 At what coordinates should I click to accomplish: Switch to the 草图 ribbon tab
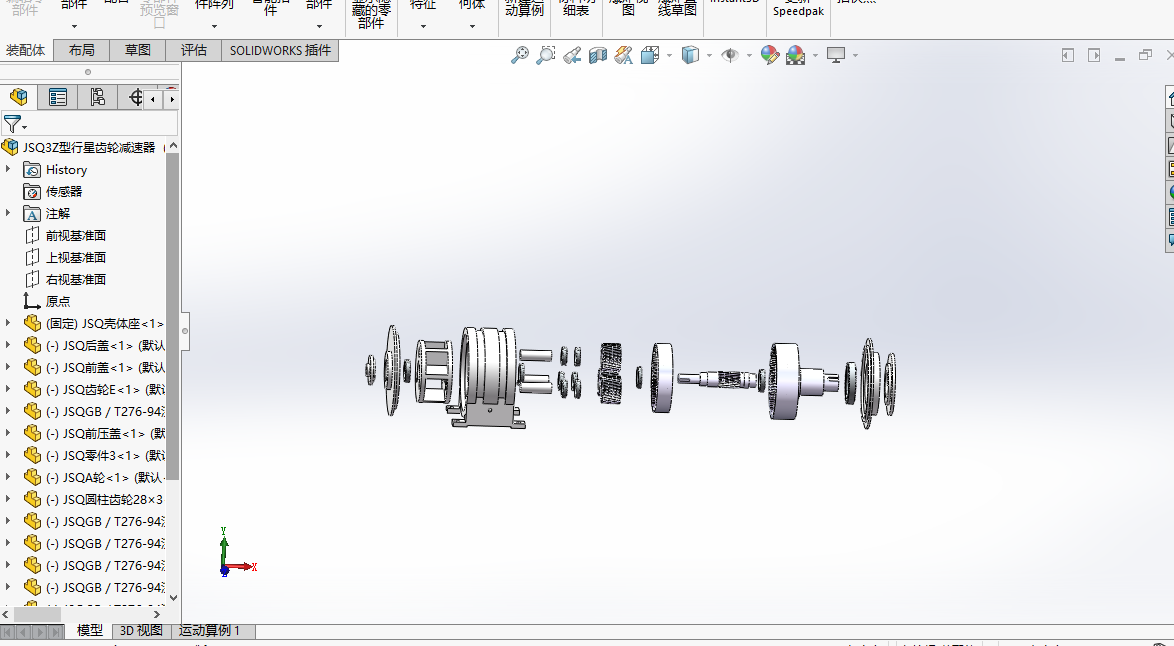pos(138,50)
